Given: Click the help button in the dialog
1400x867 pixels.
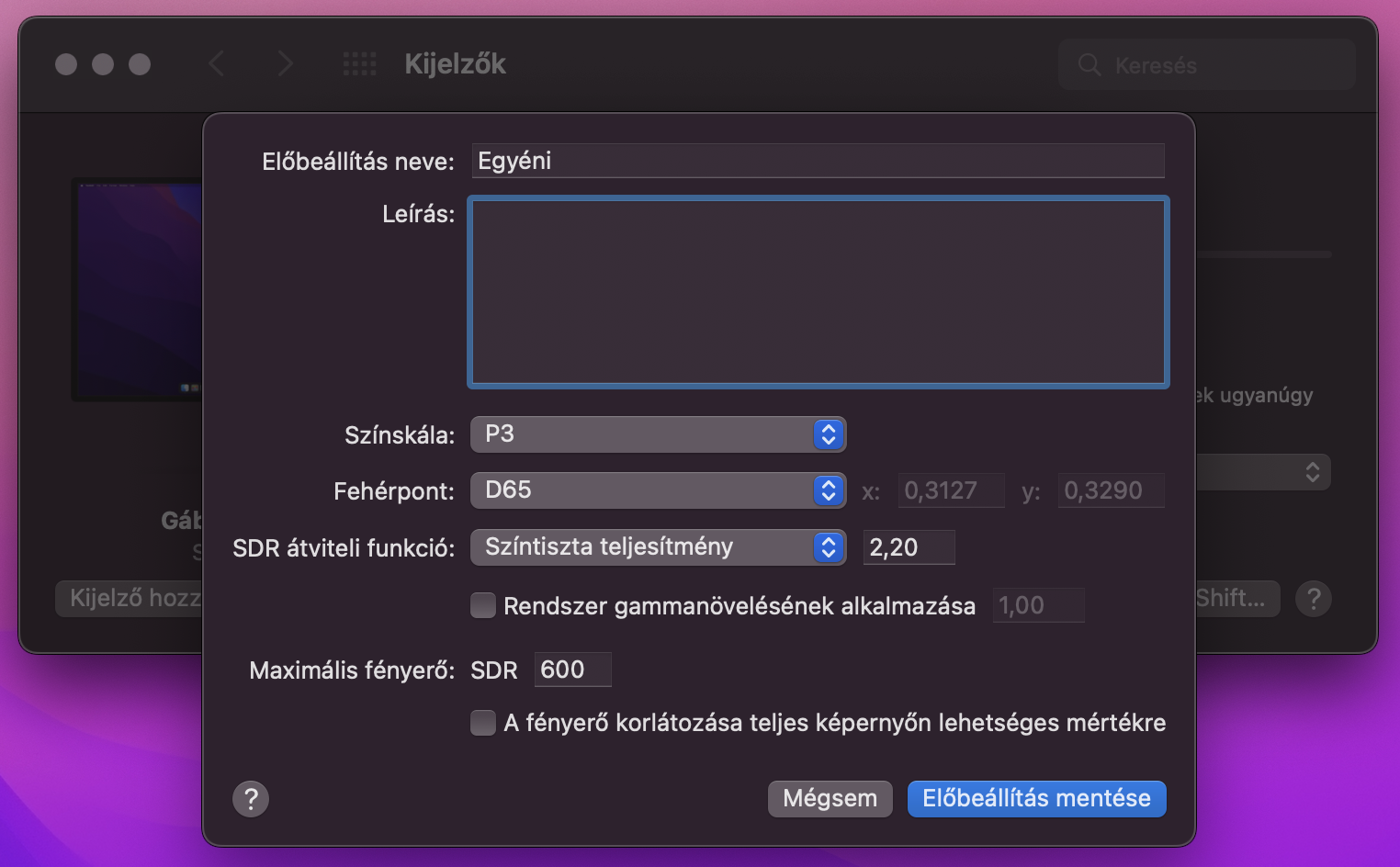Looking at the screenshot, I should tap(251, 799).
